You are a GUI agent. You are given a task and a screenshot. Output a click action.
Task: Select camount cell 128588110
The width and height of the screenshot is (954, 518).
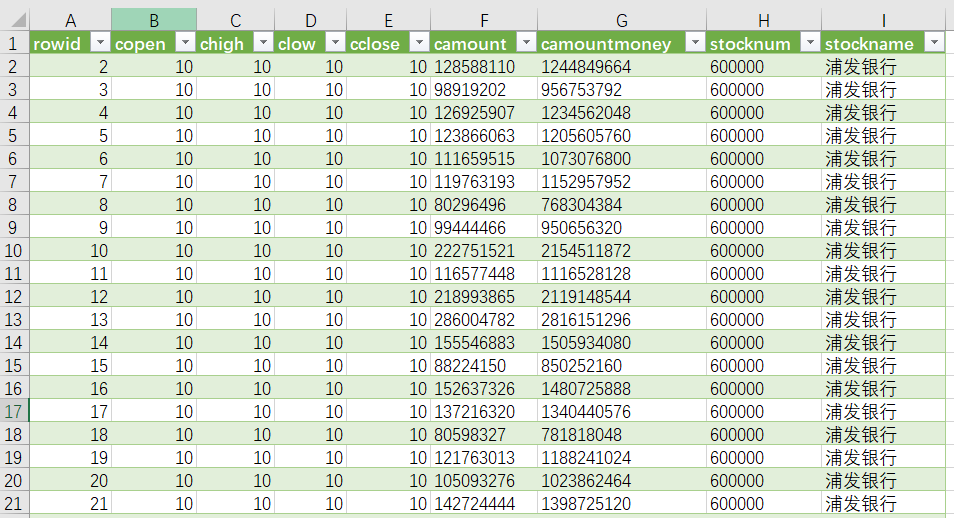tap(484, 66)
